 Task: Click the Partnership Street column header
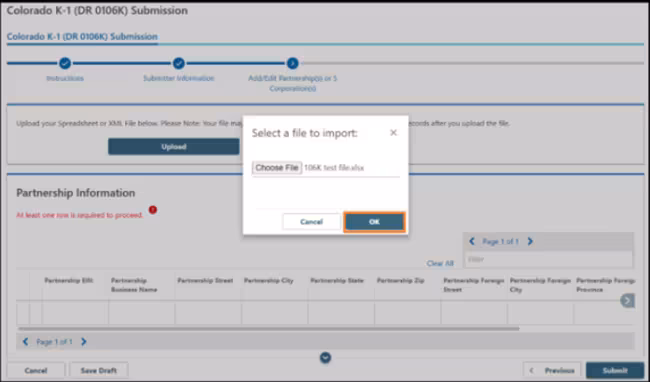coord(205,280)
